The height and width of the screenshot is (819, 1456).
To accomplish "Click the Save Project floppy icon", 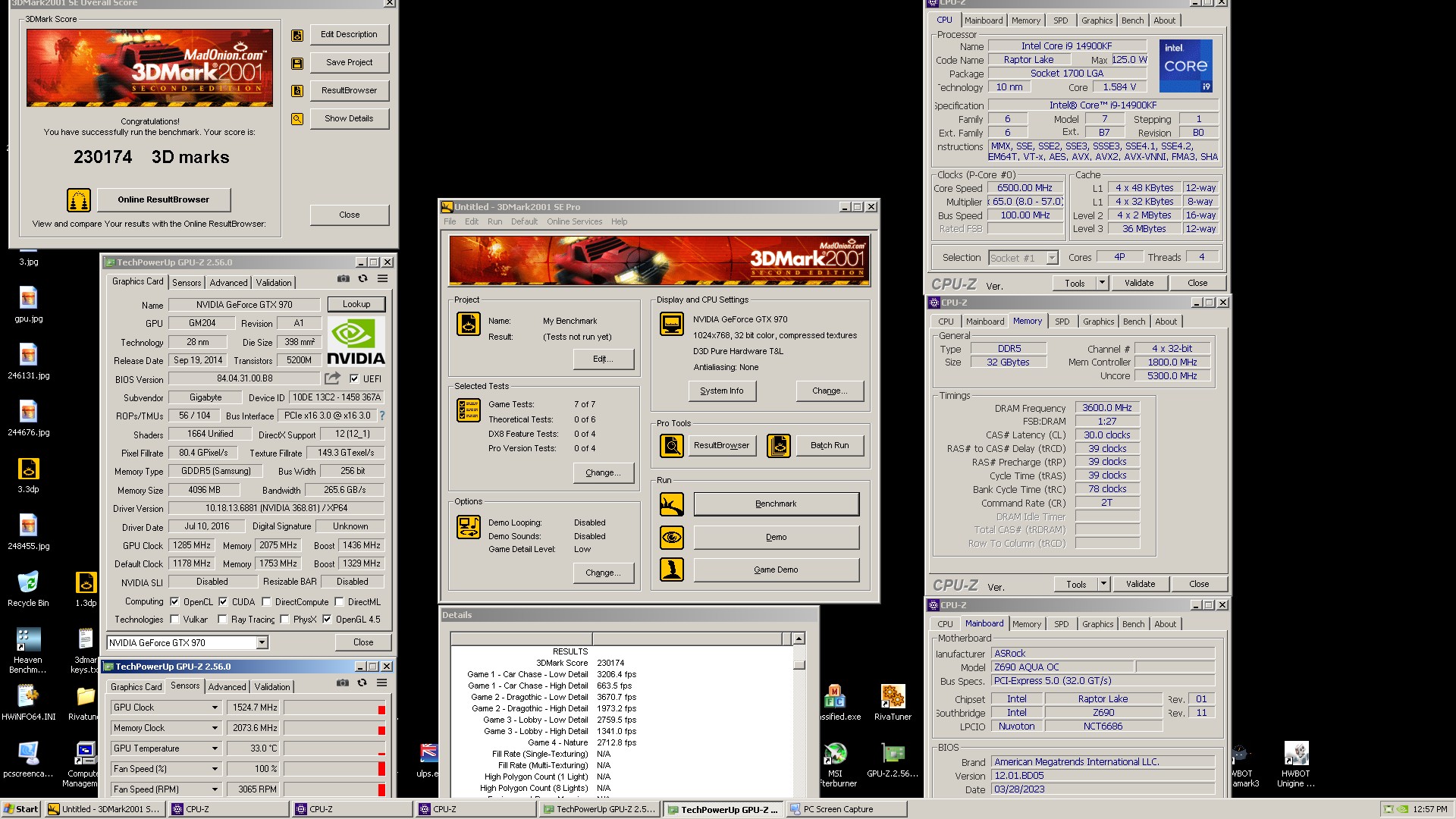I will pos(297,63).
